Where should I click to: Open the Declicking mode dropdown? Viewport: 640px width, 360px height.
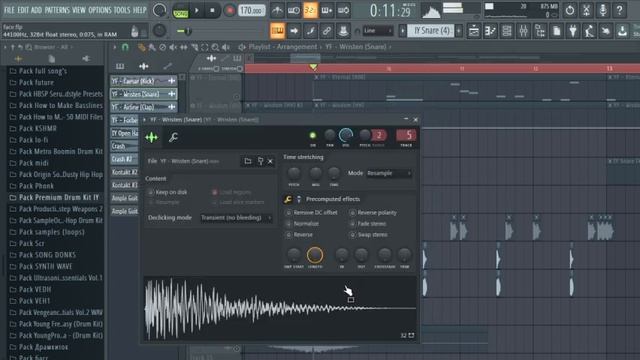pyautogui.click(x=236, y=218)
